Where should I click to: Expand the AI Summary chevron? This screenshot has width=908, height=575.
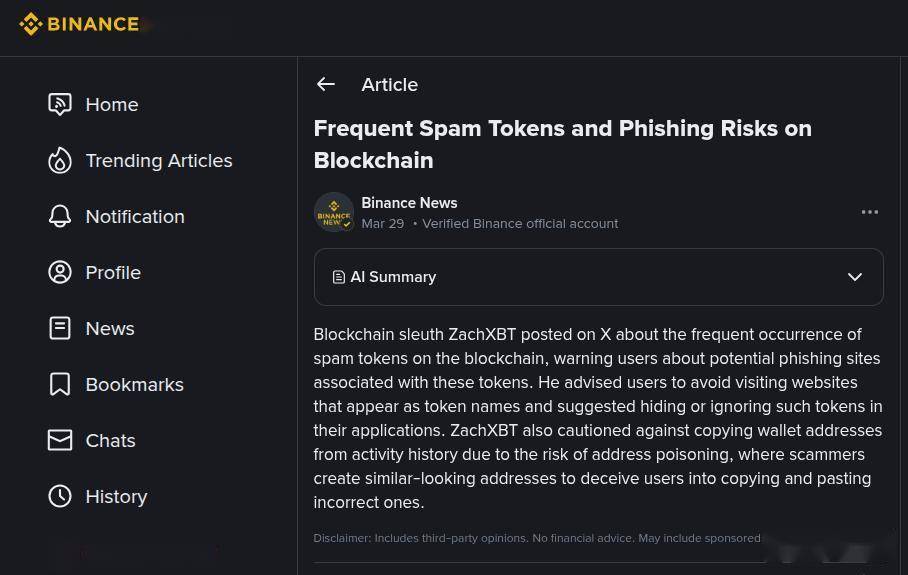pos(855,277)
